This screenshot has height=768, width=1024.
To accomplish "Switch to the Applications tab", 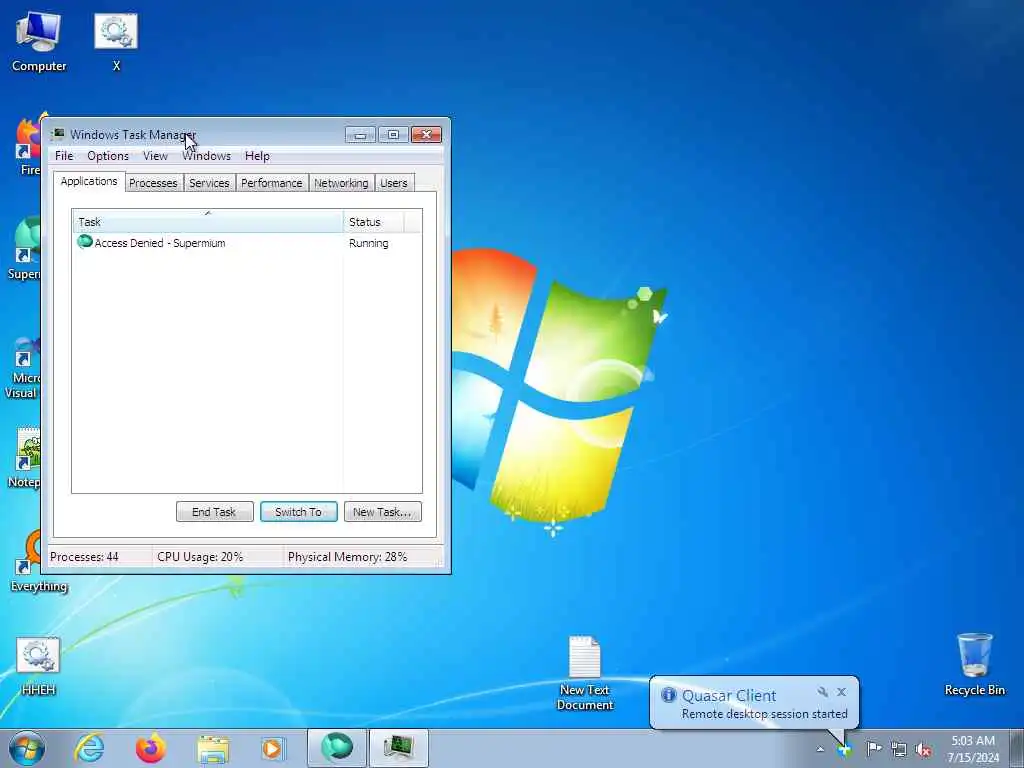I will (89, 181).
